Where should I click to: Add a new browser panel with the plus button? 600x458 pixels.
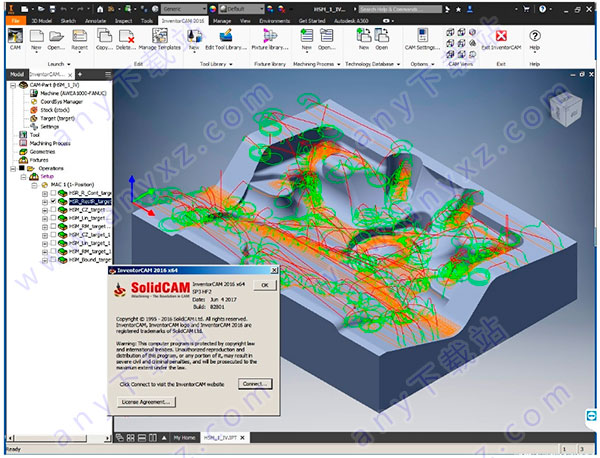[80, 74]
